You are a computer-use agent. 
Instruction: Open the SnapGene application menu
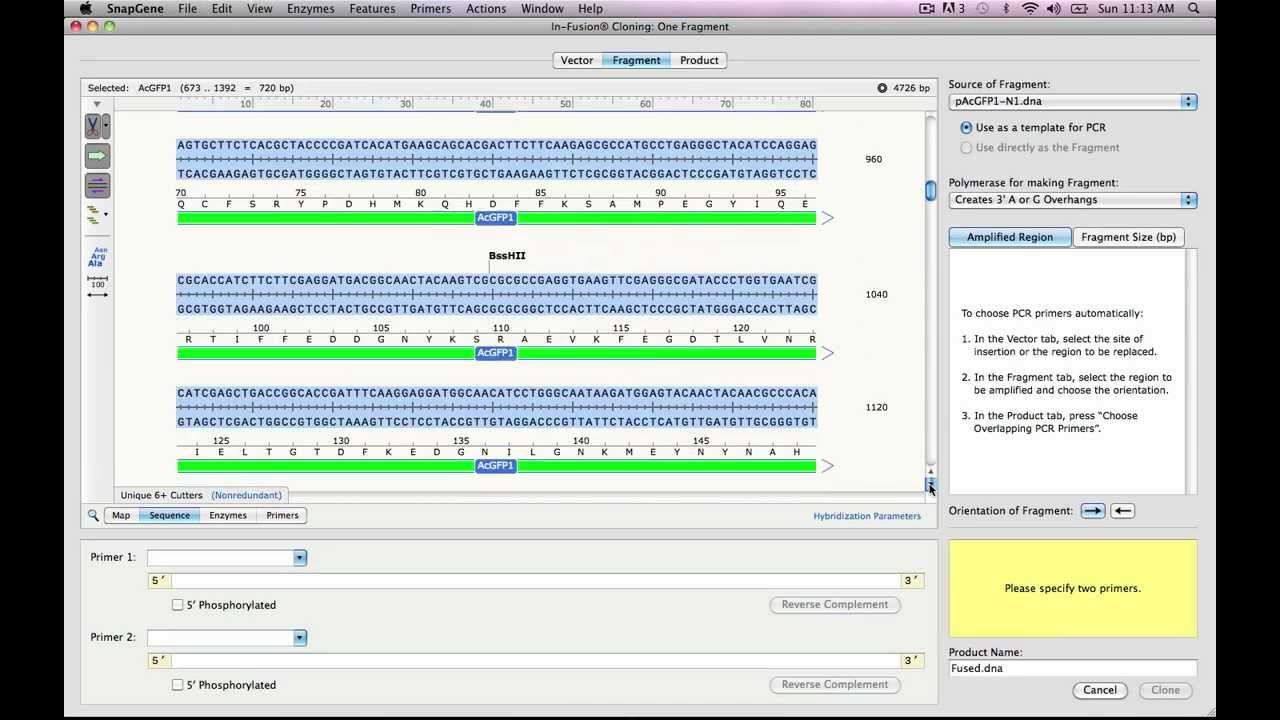coord(135,8)
